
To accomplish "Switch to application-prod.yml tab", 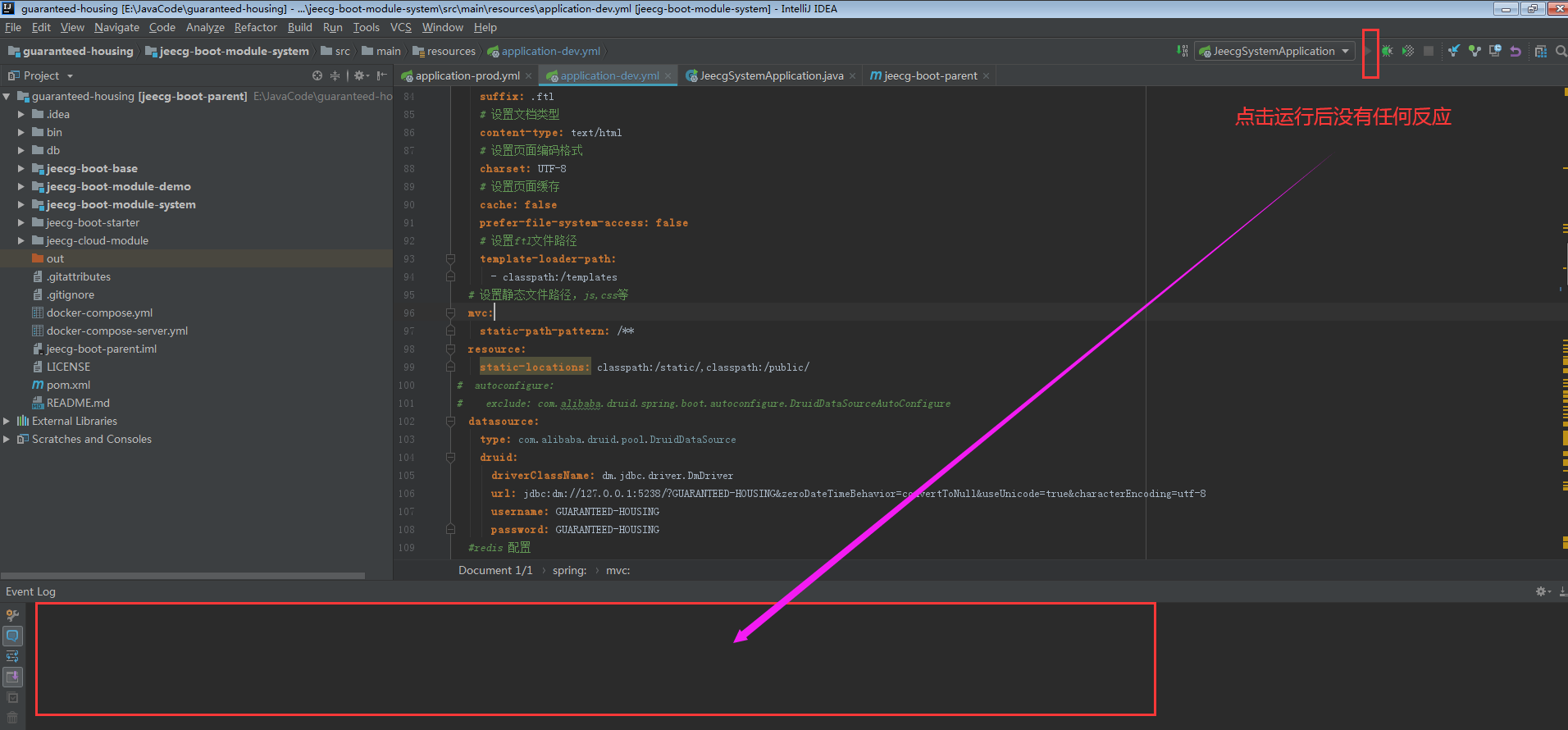I will (467, 75).
